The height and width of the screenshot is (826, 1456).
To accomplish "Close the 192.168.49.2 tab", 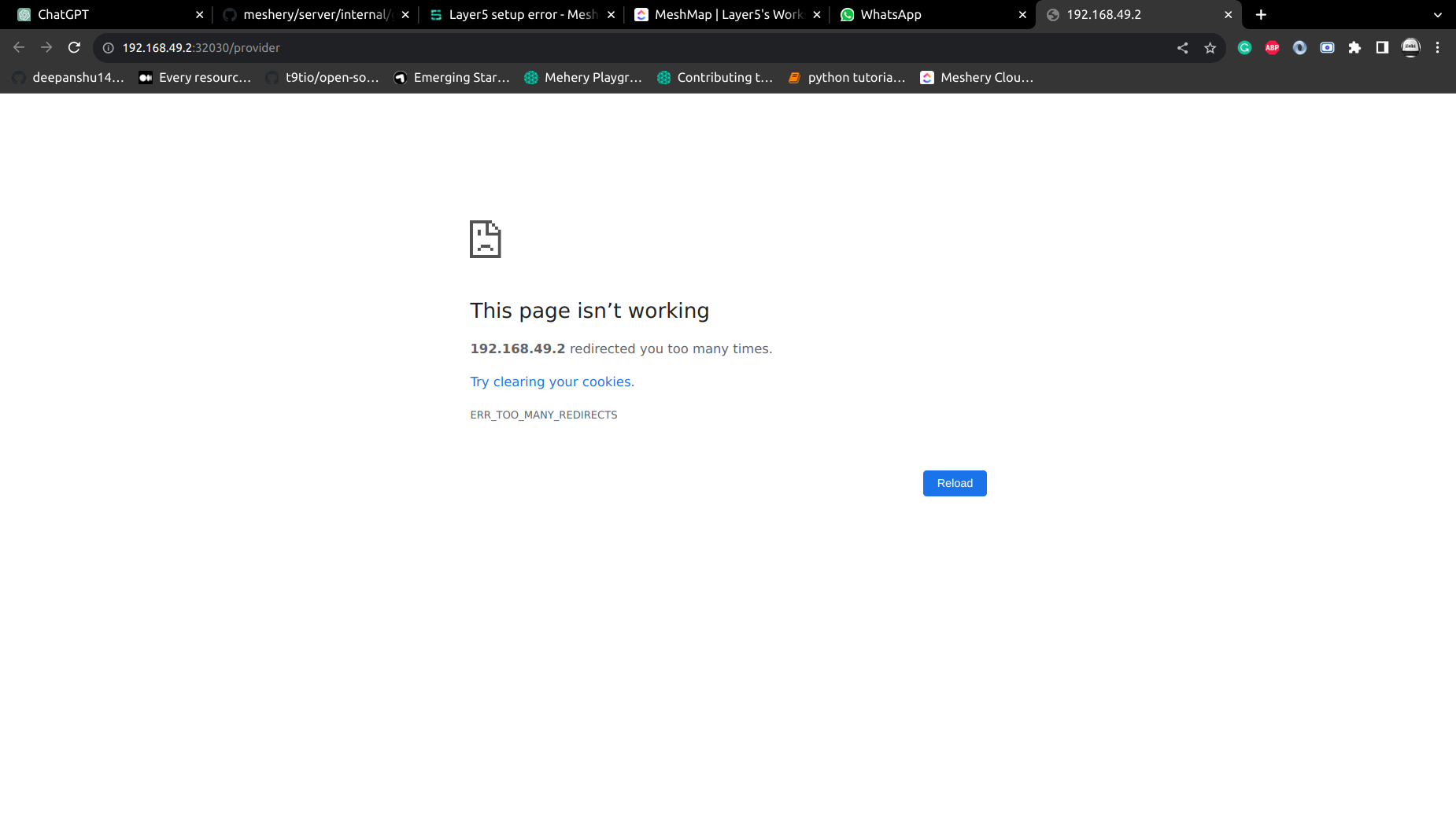I will coord(1229,15).
